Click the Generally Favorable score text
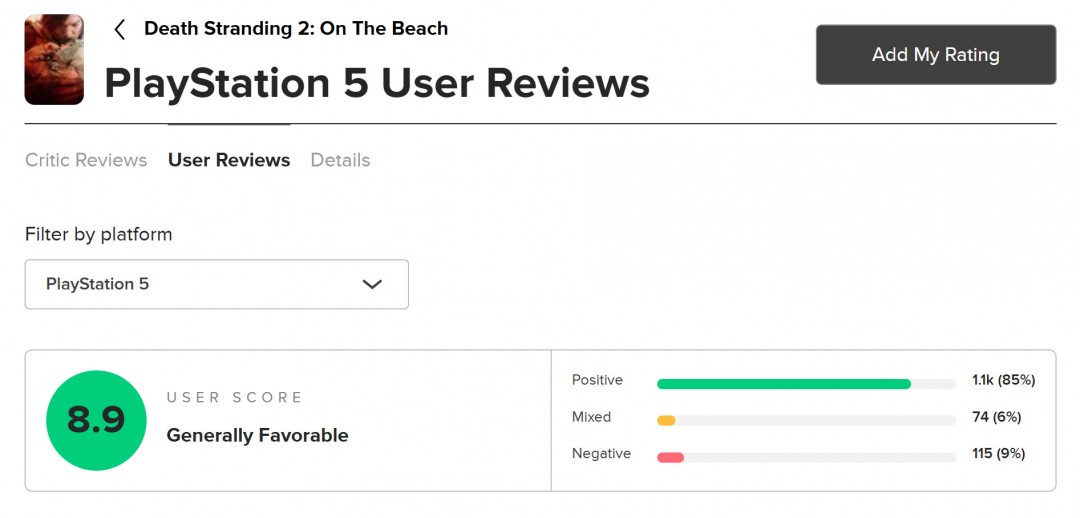Viewport: 1080px width, 518px height. 257,436
